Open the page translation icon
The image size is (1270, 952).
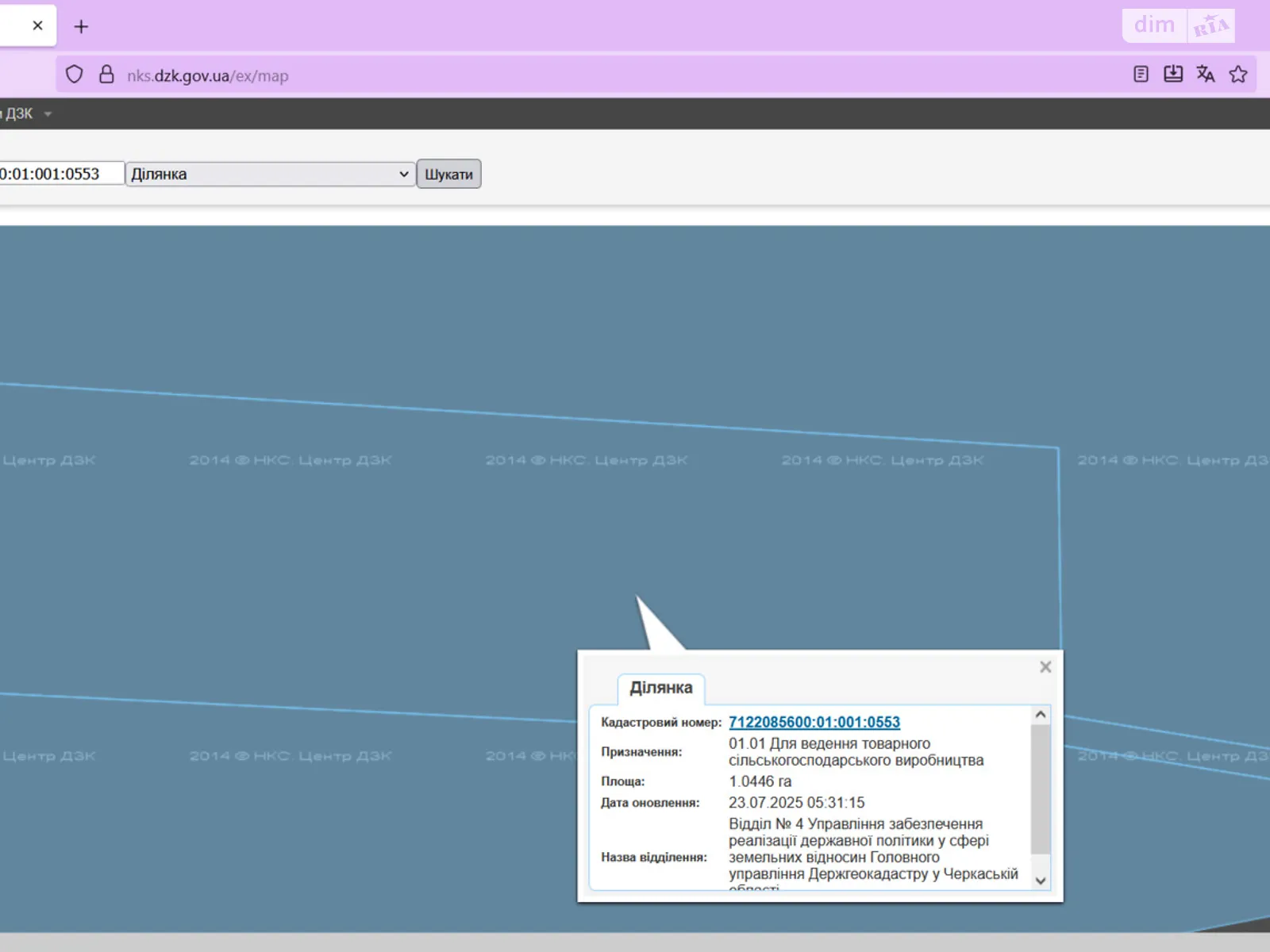(x=1205, y=75)
